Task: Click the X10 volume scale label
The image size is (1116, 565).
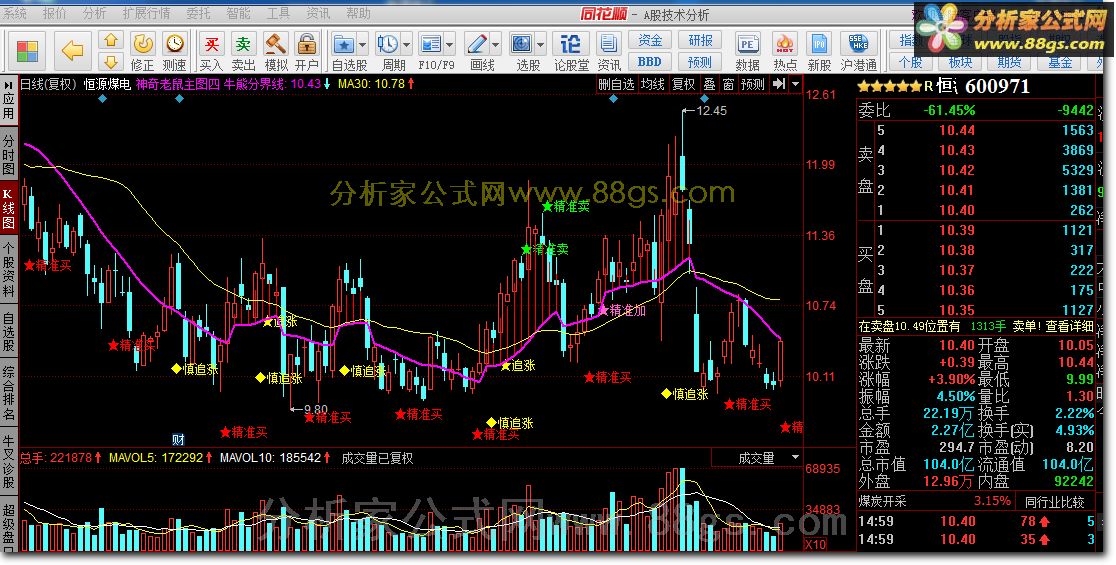Action: [x=816, y=544]
